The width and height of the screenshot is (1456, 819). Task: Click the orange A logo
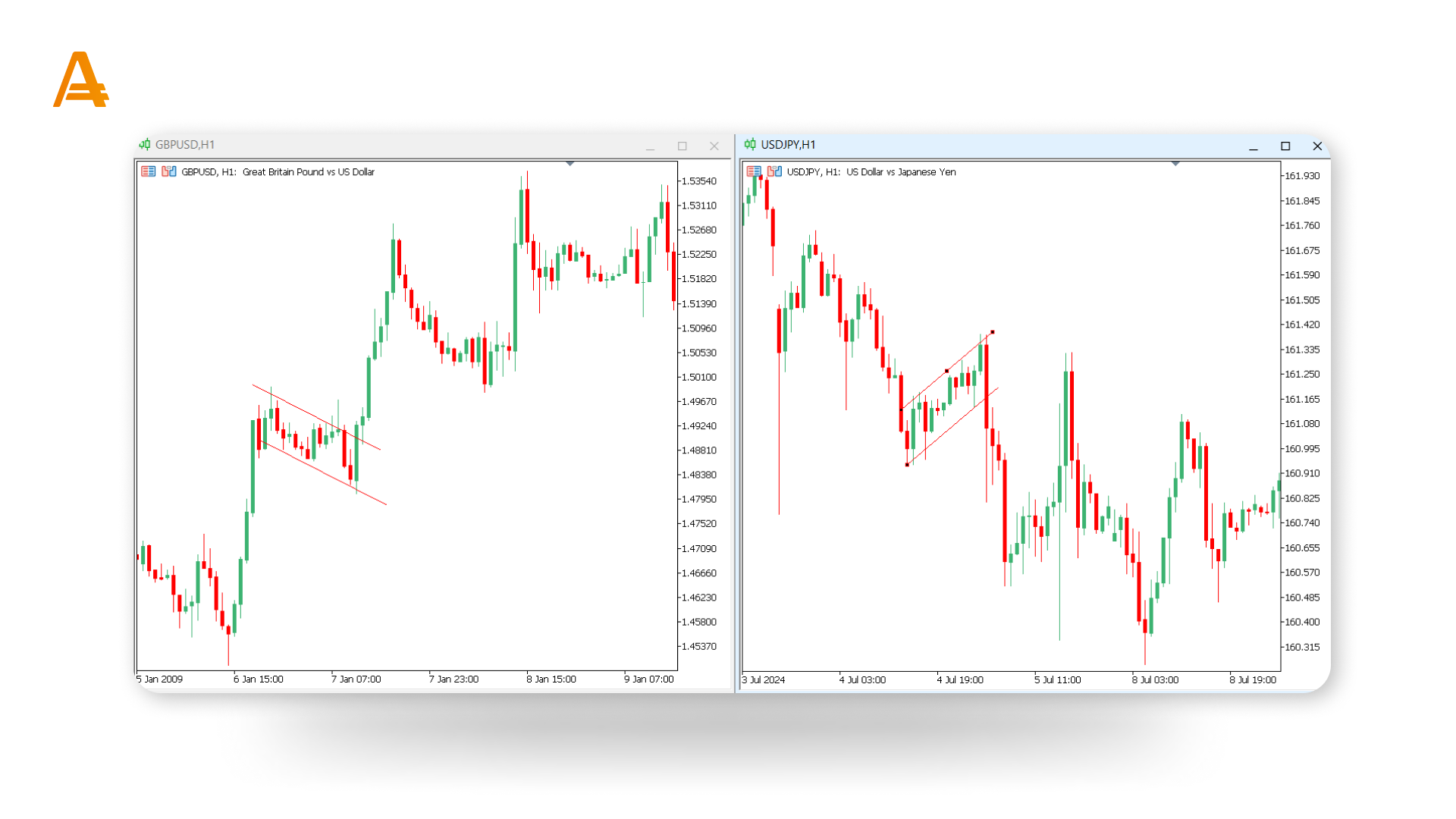(x=80, y=80)
